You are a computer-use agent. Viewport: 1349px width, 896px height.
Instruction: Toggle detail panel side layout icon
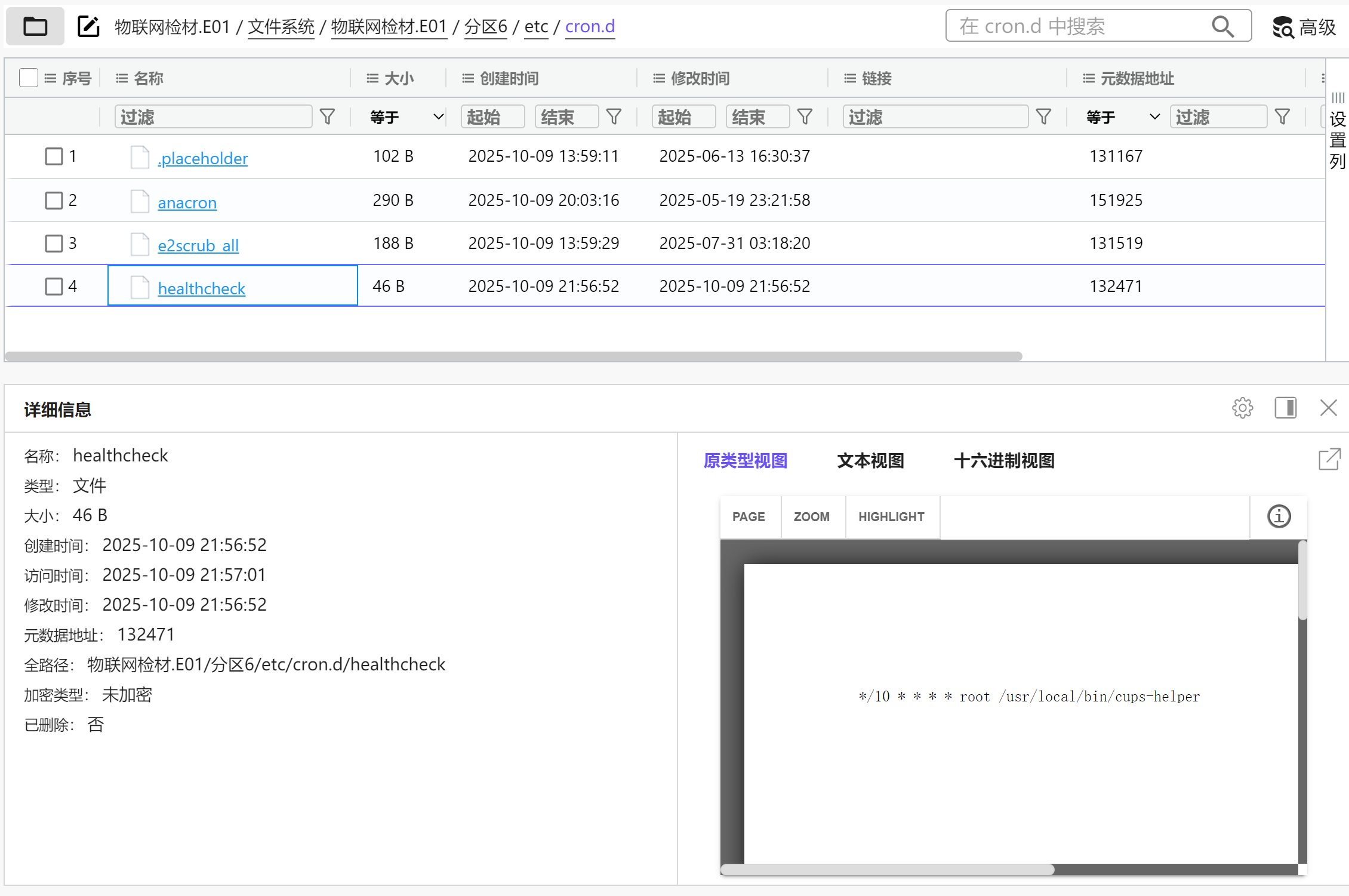(x=1285, y=408)
